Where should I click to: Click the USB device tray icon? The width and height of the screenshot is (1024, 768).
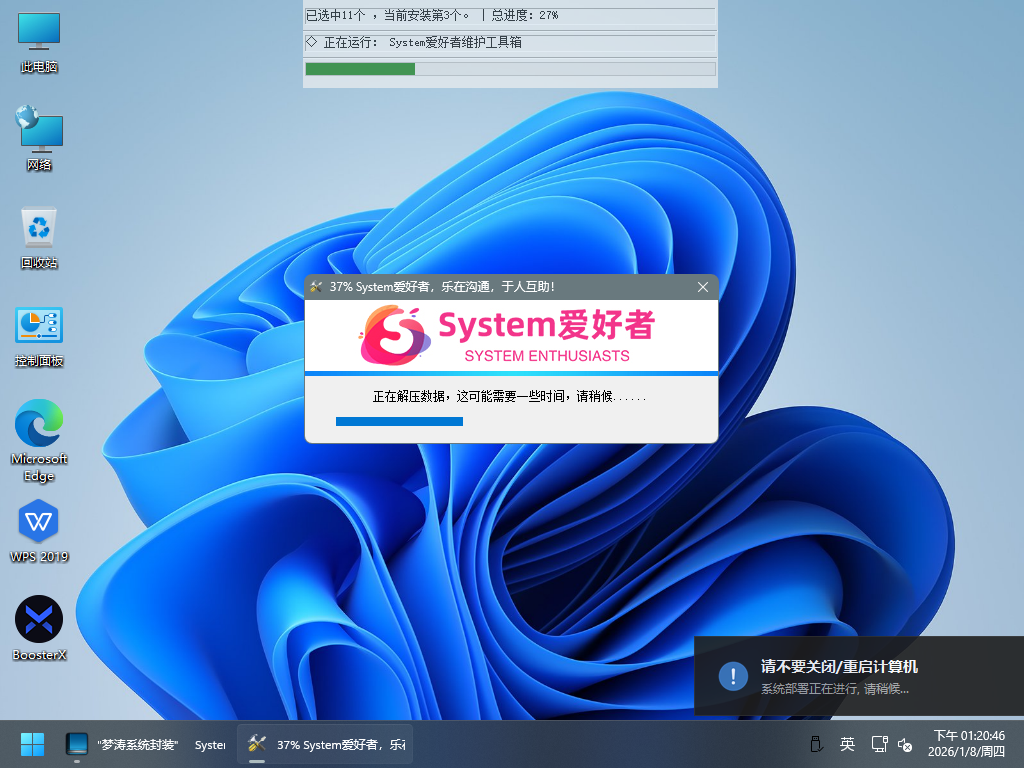coord(815,744)
